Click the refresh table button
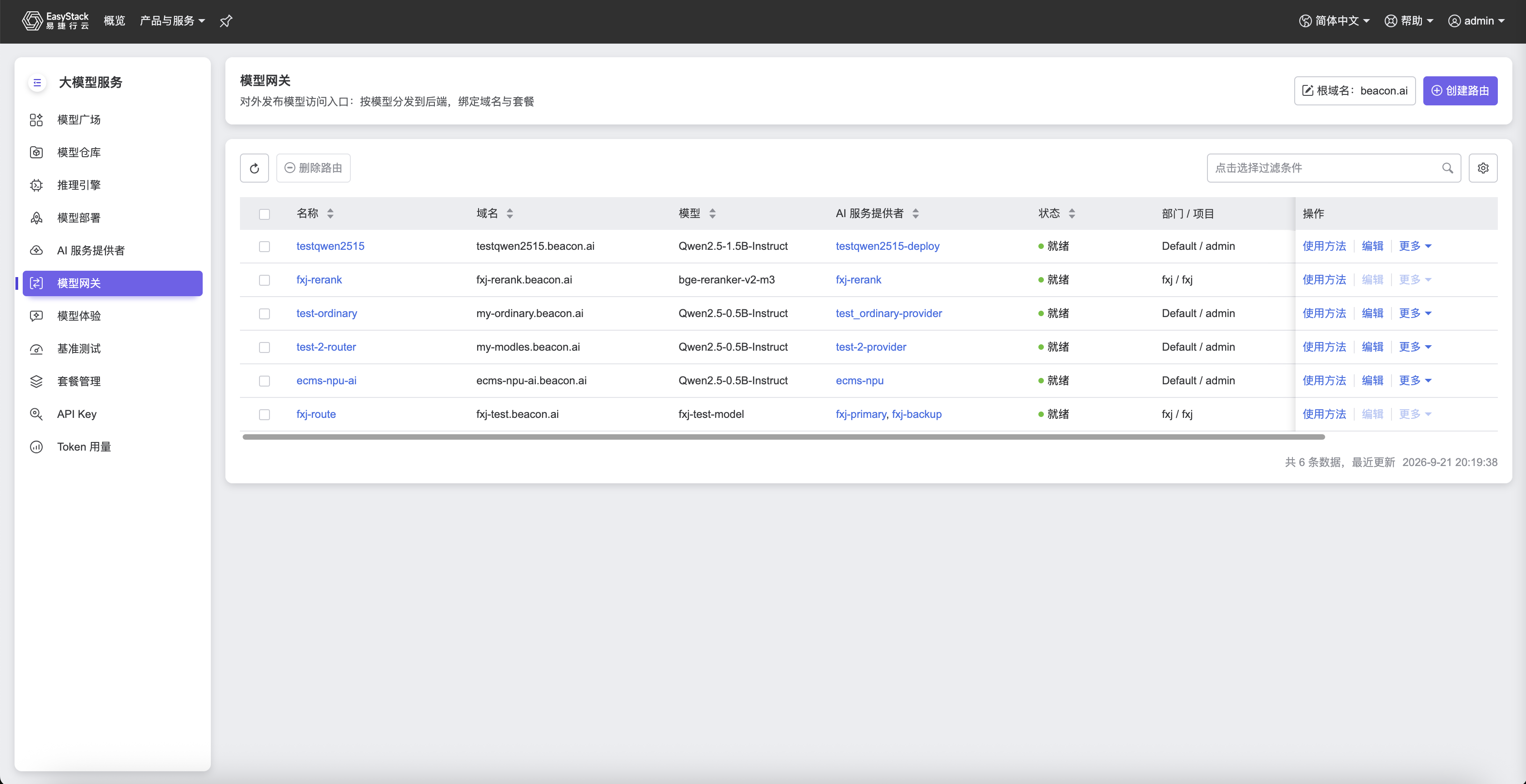The width and height of the screenshot is (1526, 784). pos(254,168)
